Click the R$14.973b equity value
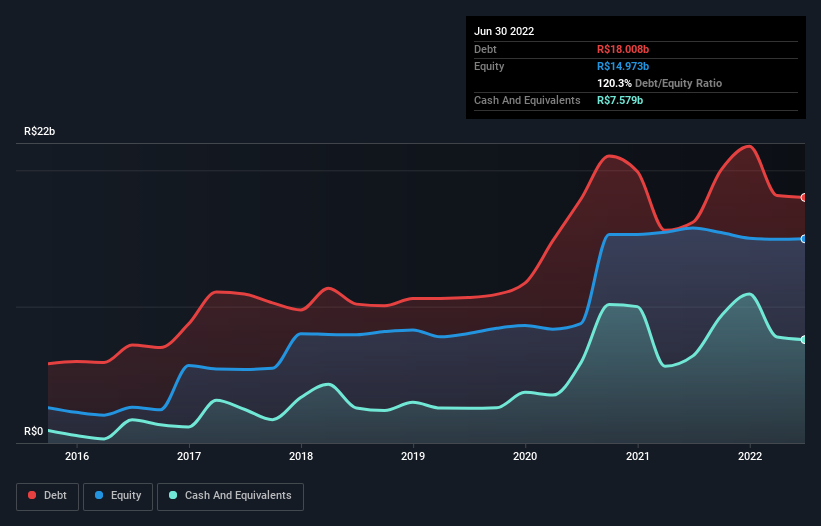This screenshot has height=526, width=821. coord(623,66)
